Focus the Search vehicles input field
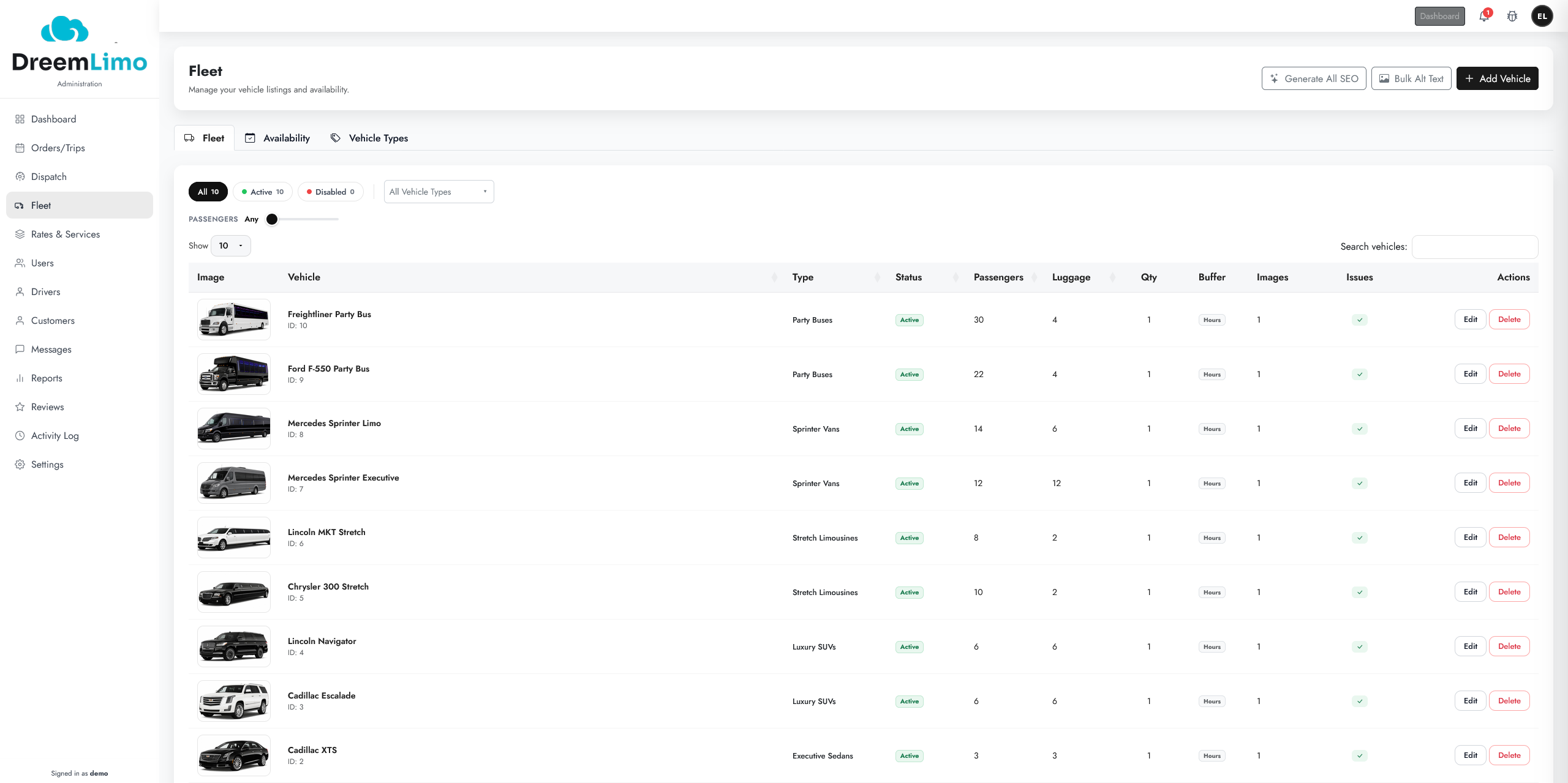Viewport: 1568px width, 783px height. [1475, 247]
